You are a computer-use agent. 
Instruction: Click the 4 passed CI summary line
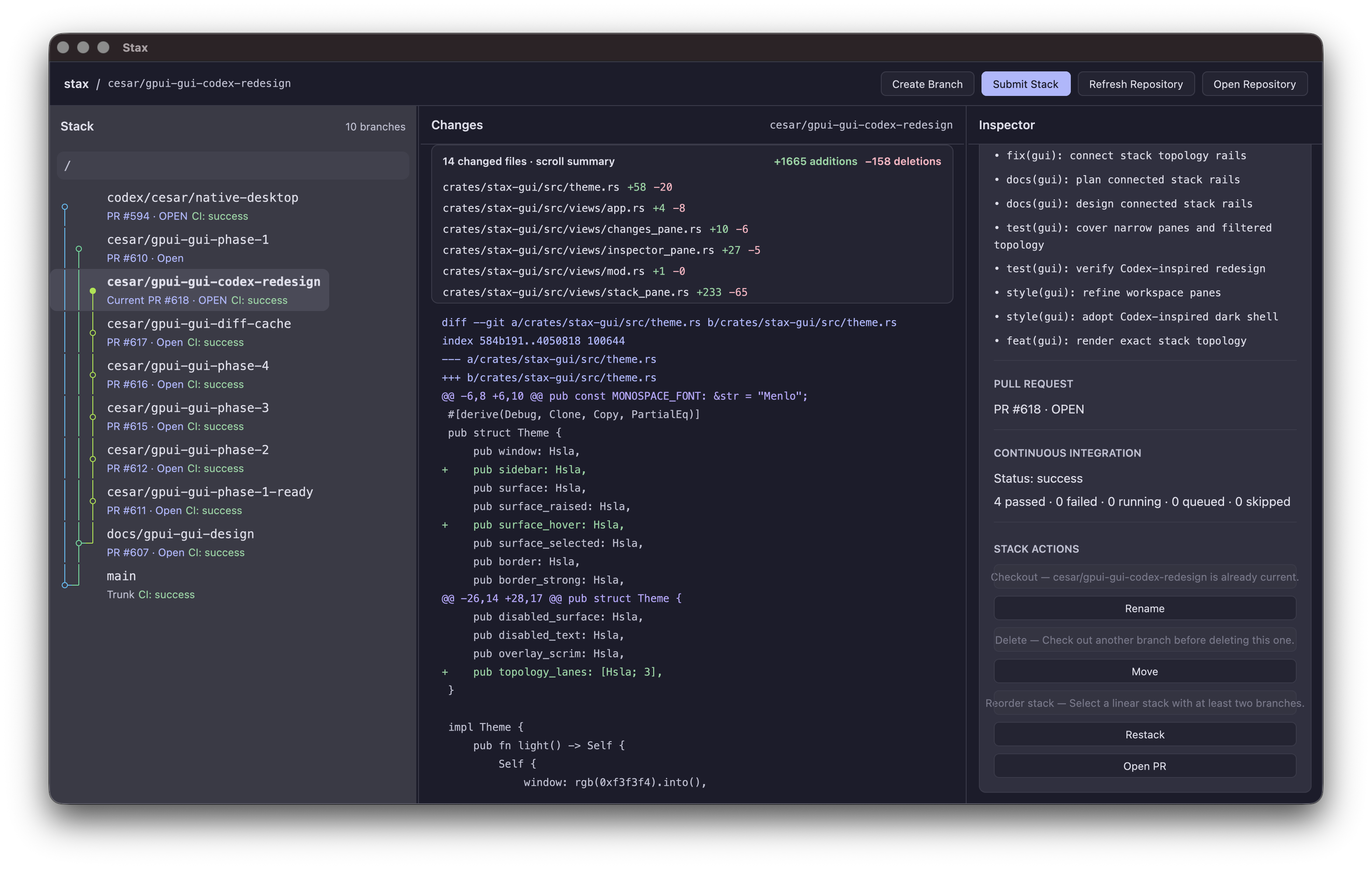[1142, 502]
